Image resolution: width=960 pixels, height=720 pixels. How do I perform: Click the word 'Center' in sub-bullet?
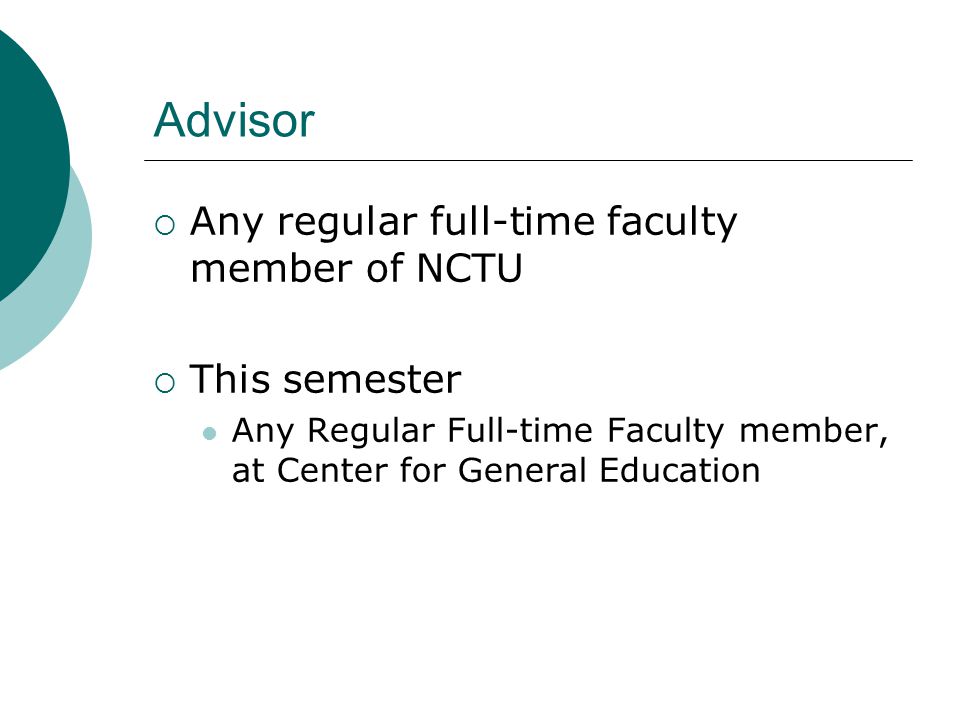332,470
